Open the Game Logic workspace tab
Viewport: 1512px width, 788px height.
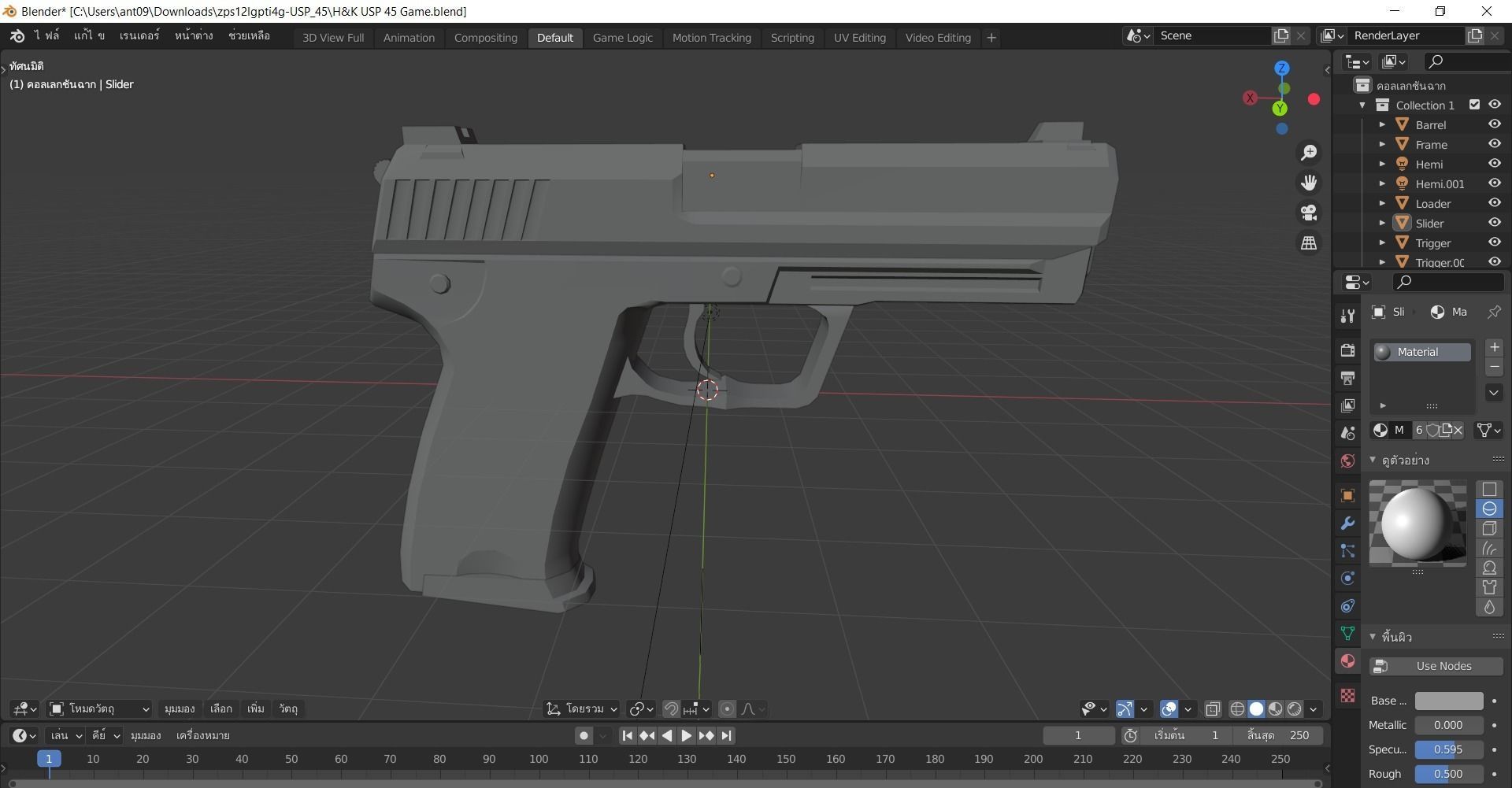click(x=622, y=38)
